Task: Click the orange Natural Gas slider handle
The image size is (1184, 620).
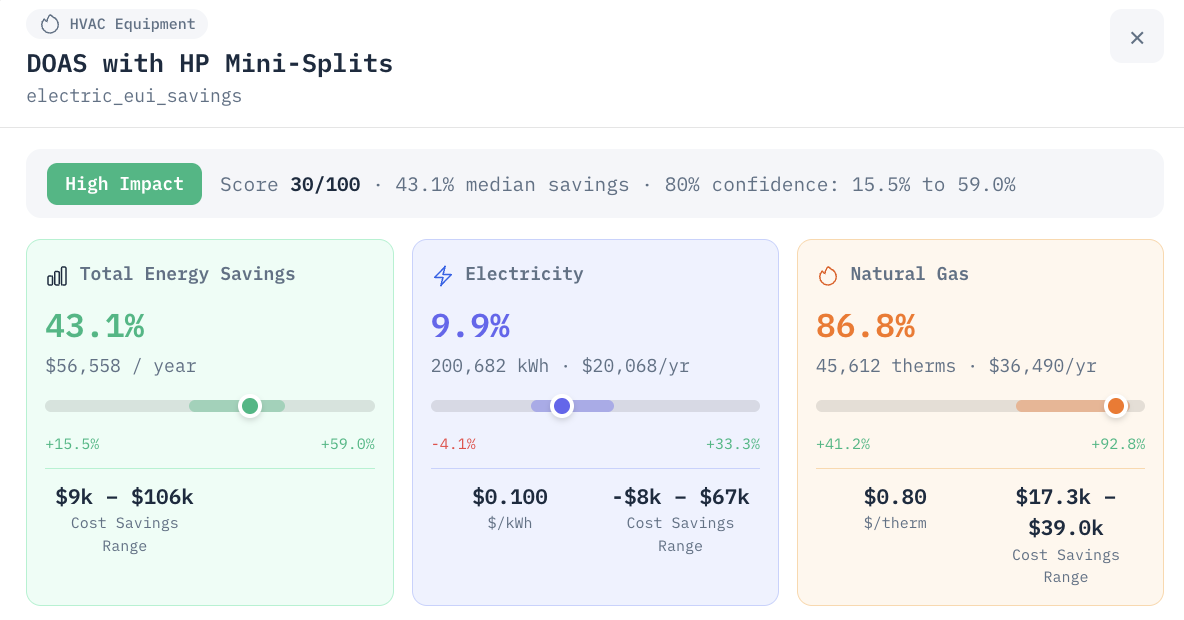Action: [1115, 406]
